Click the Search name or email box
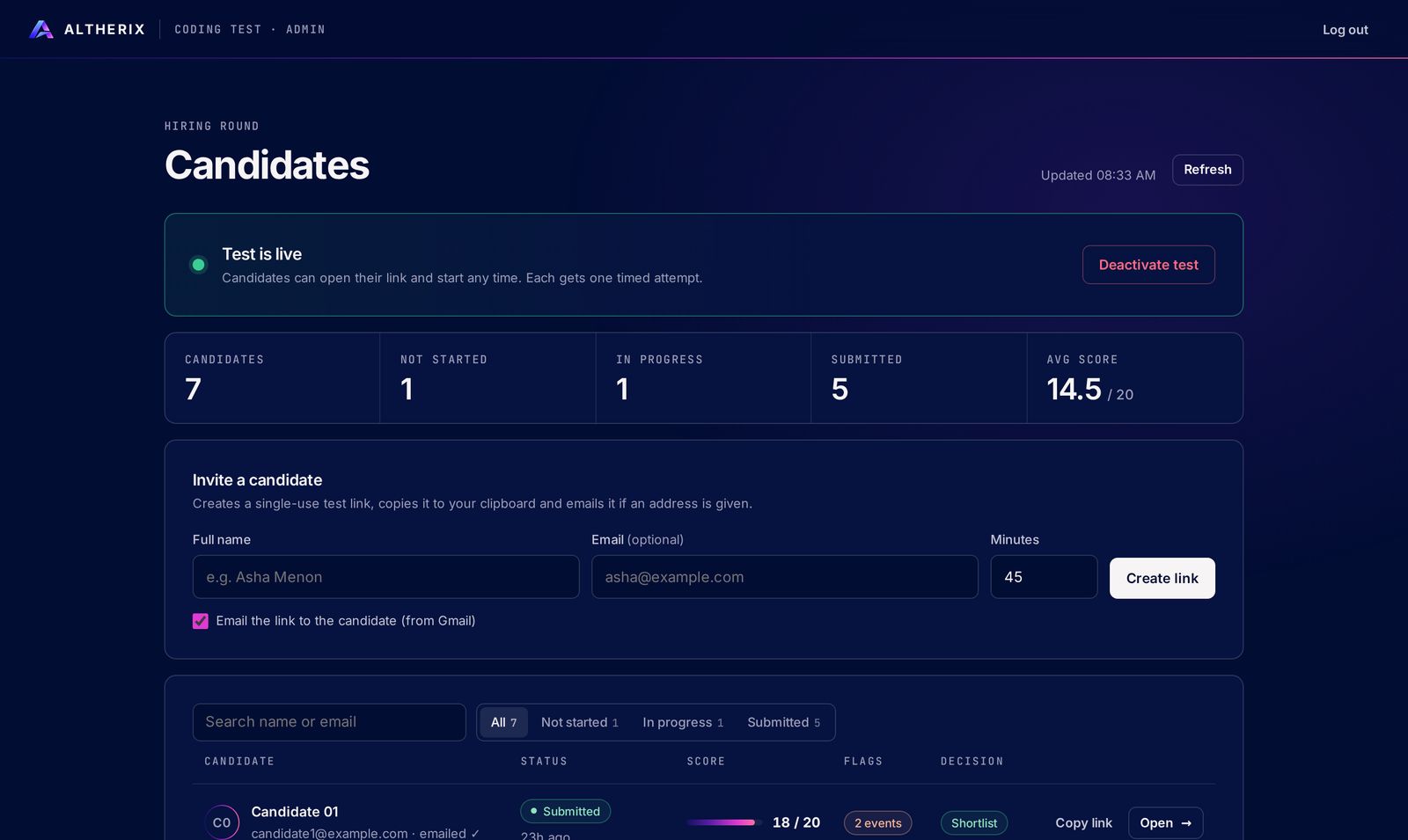The width and height of the screenshot is (1408, 840). point(329,722)
